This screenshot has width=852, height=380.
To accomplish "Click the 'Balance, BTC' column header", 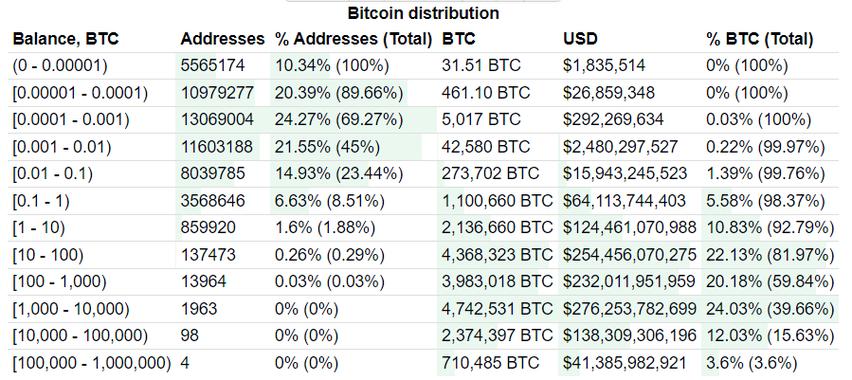I will point(65,39).
